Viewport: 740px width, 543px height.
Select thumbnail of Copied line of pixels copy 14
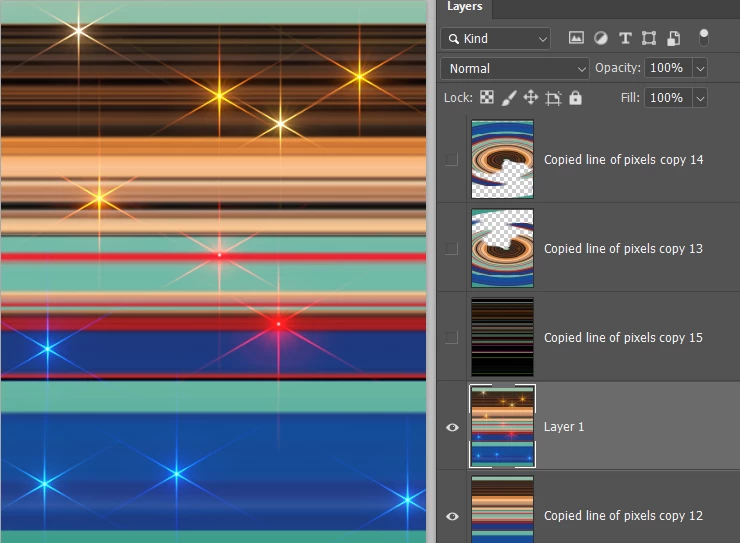click(502, 159)
